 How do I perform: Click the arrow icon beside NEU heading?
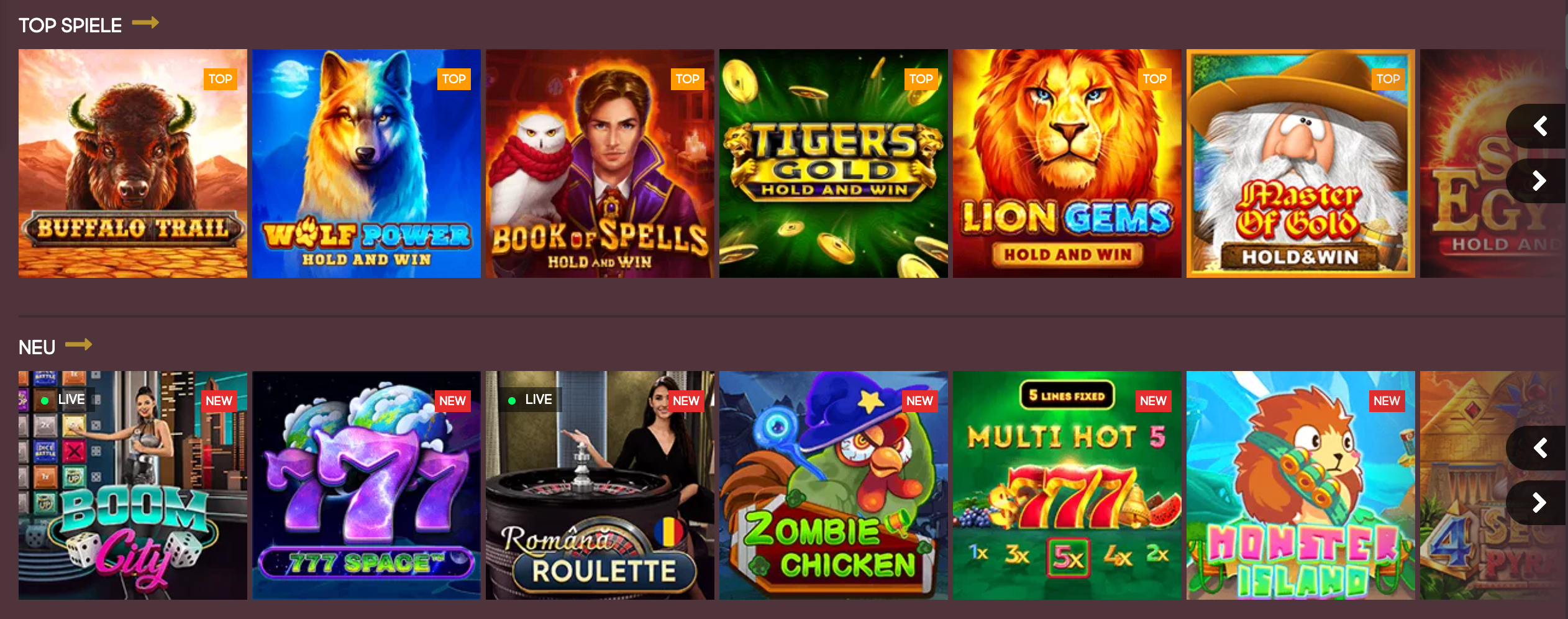click(x=79, y=345)
